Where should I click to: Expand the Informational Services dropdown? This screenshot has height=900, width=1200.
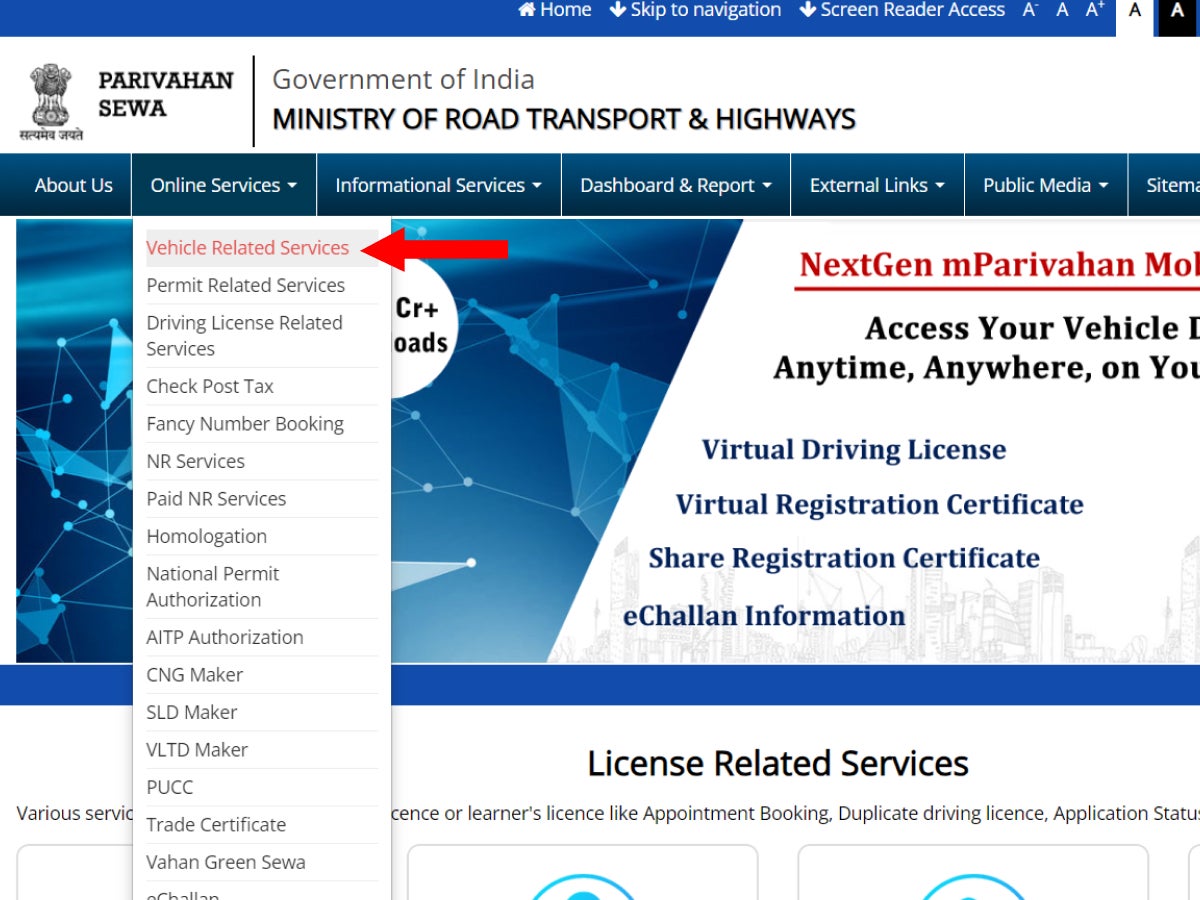point(437,184)
